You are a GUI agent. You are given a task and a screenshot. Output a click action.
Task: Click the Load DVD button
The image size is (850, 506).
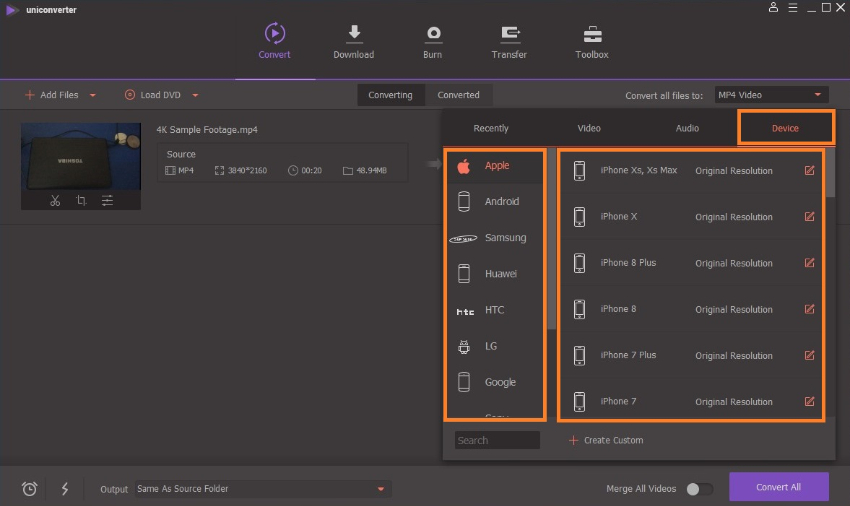coord(153,95)
